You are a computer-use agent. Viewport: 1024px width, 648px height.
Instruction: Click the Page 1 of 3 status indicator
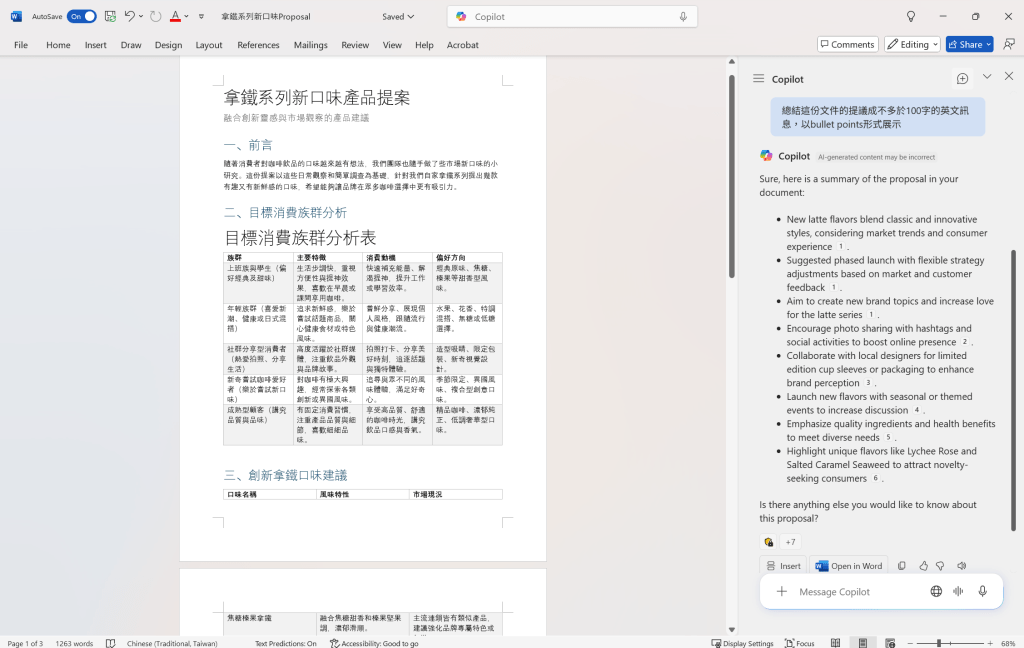pyautogui.click(x=25, y=643)
